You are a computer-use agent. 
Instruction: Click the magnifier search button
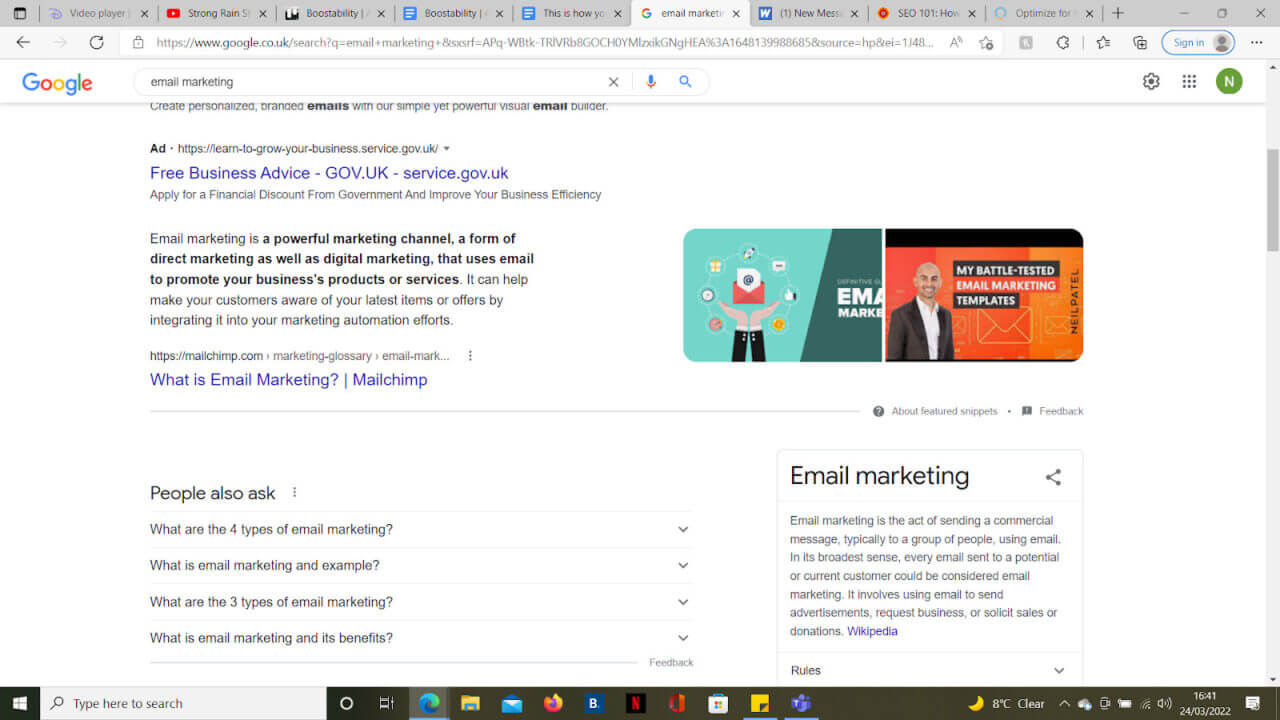[x=685, y=82]
